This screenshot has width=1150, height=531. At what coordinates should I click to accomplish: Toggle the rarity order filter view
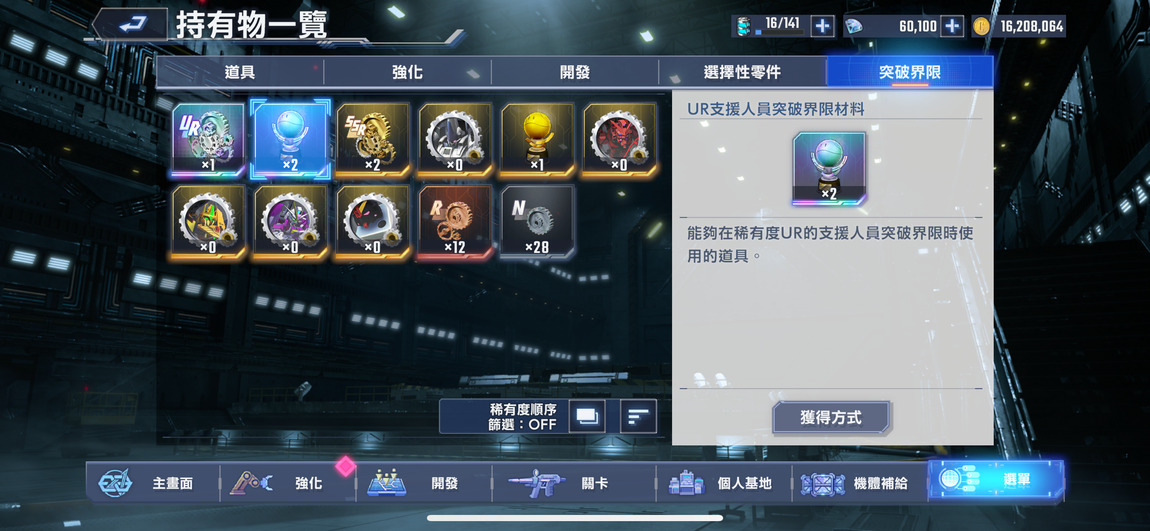587,417
